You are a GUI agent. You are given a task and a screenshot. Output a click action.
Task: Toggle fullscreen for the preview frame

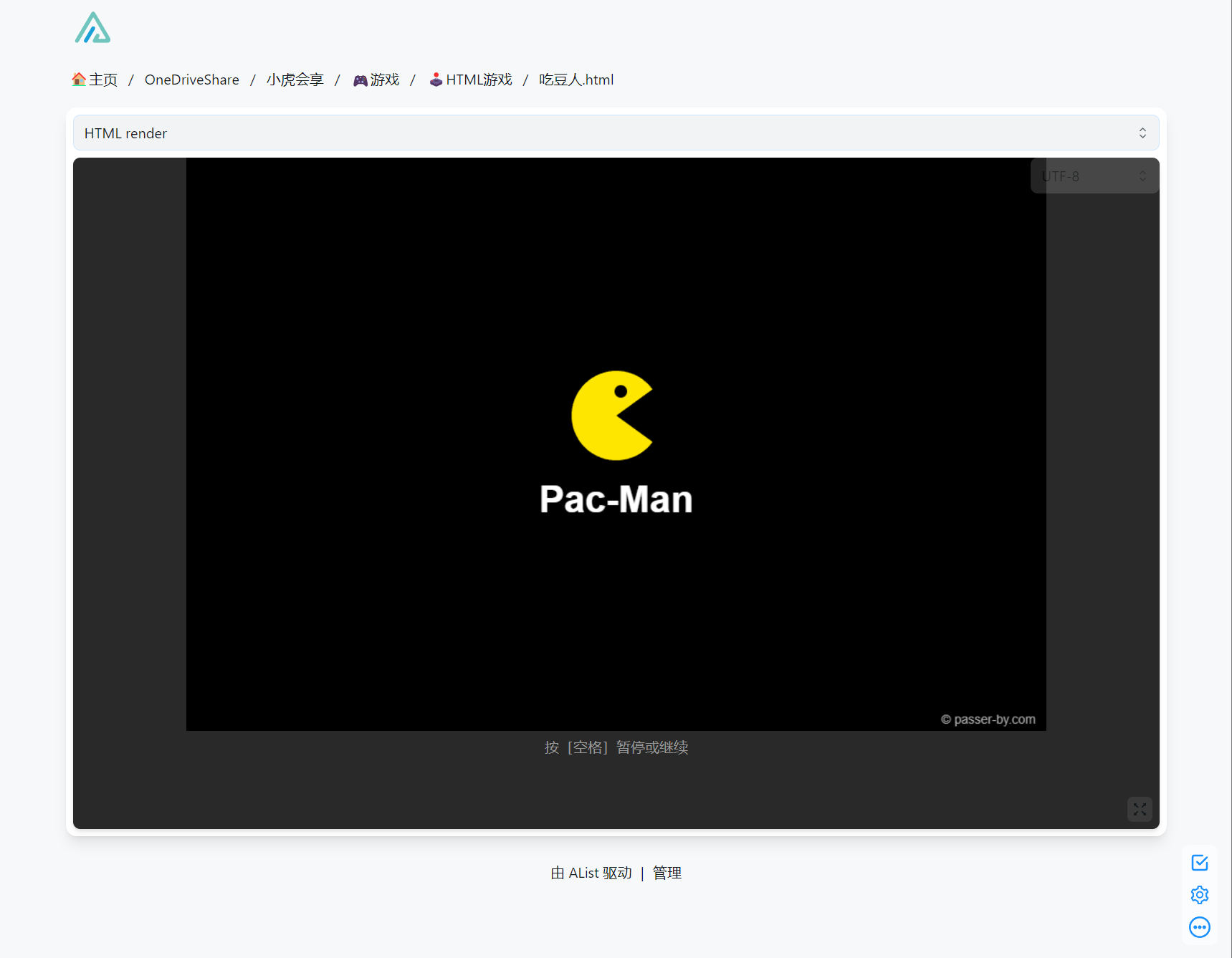pos(1140,810)
